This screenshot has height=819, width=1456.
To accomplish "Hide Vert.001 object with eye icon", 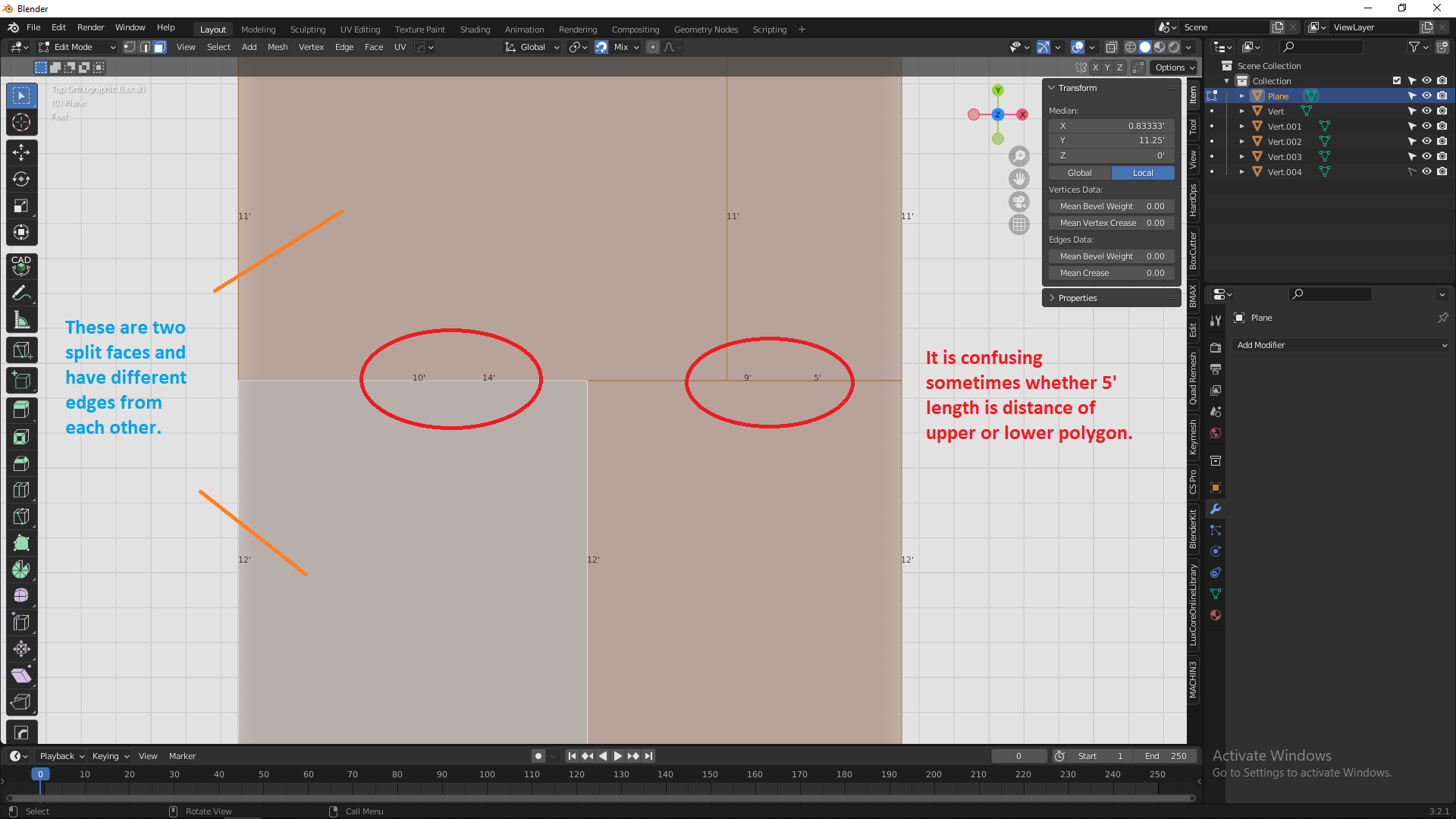I will (x=1426, y=126).
